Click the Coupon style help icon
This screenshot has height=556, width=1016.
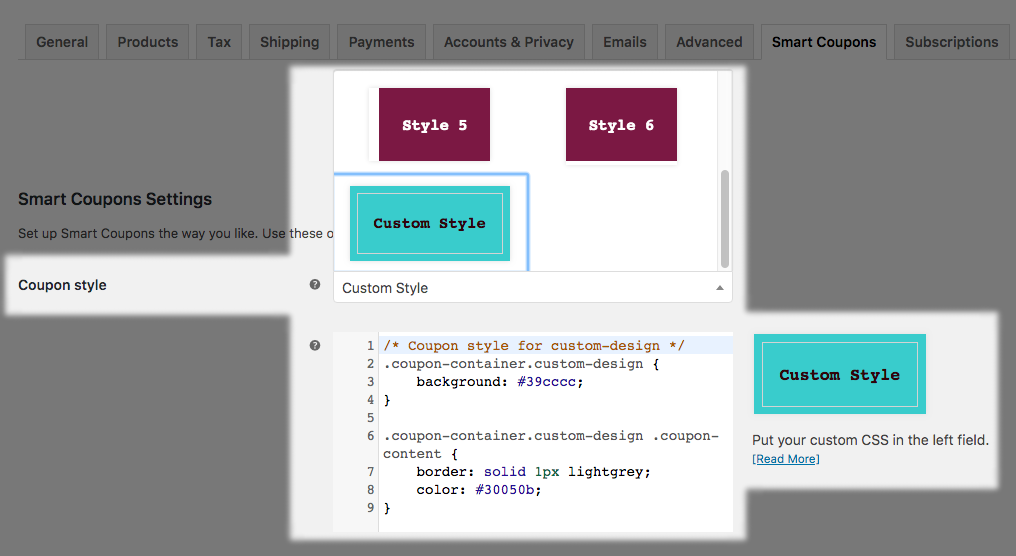click(315, 284)
